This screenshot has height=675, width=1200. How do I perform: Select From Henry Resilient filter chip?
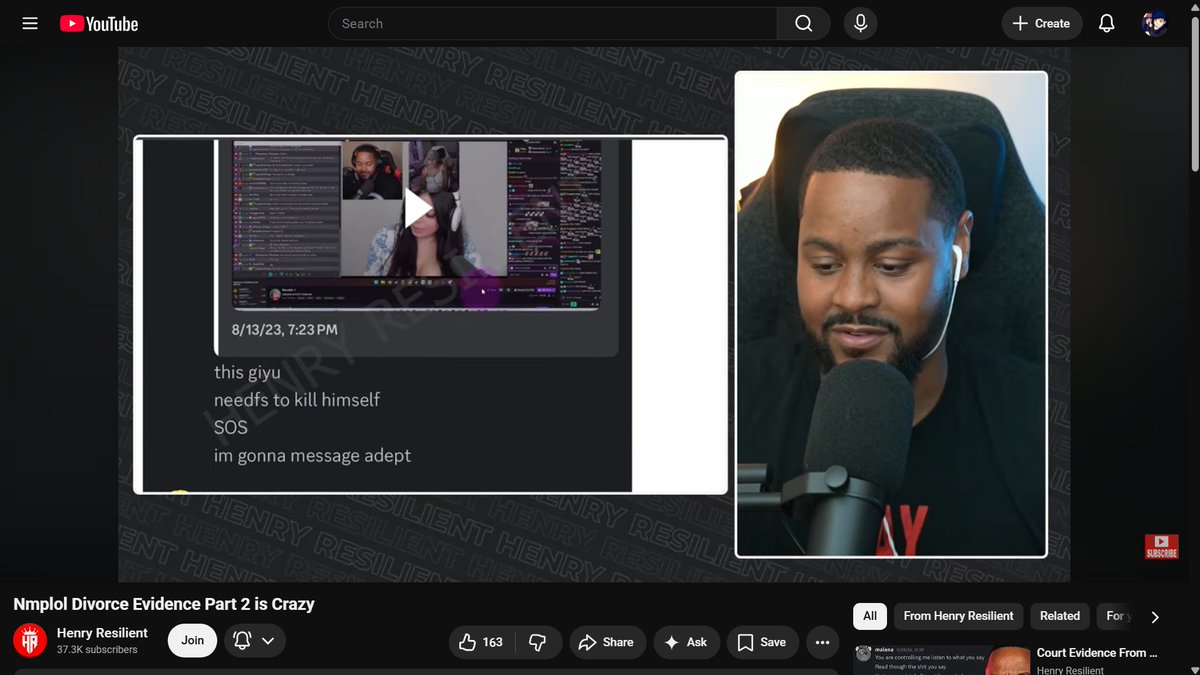tap(958, 615)
